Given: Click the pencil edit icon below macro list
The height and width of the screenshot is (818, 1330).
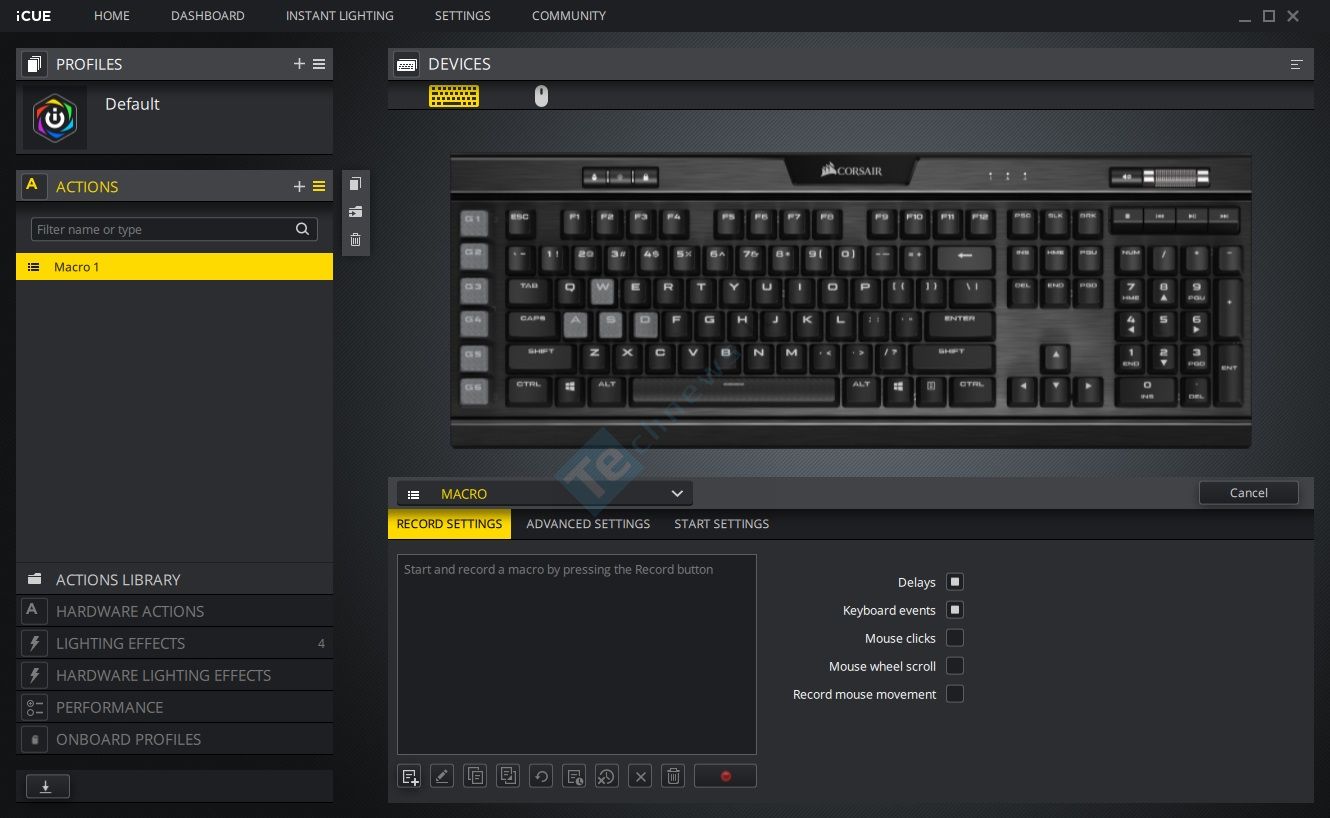Looking at the screenshot, I should pyautogui.click(x=442, y=776).
